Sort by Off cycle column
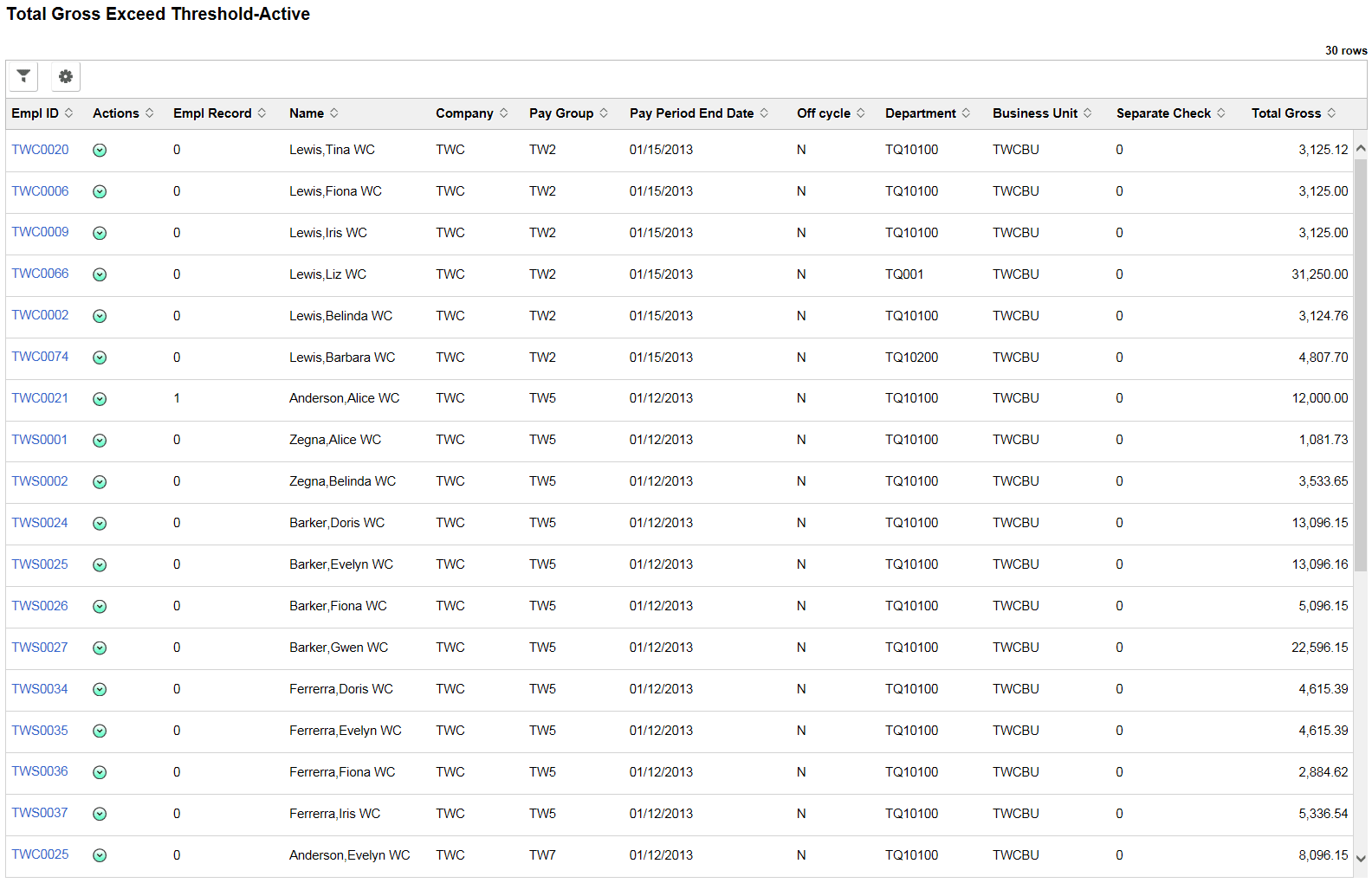This screenshot has height=883, width=1372. pyautogui.click(x=831, y=113)
